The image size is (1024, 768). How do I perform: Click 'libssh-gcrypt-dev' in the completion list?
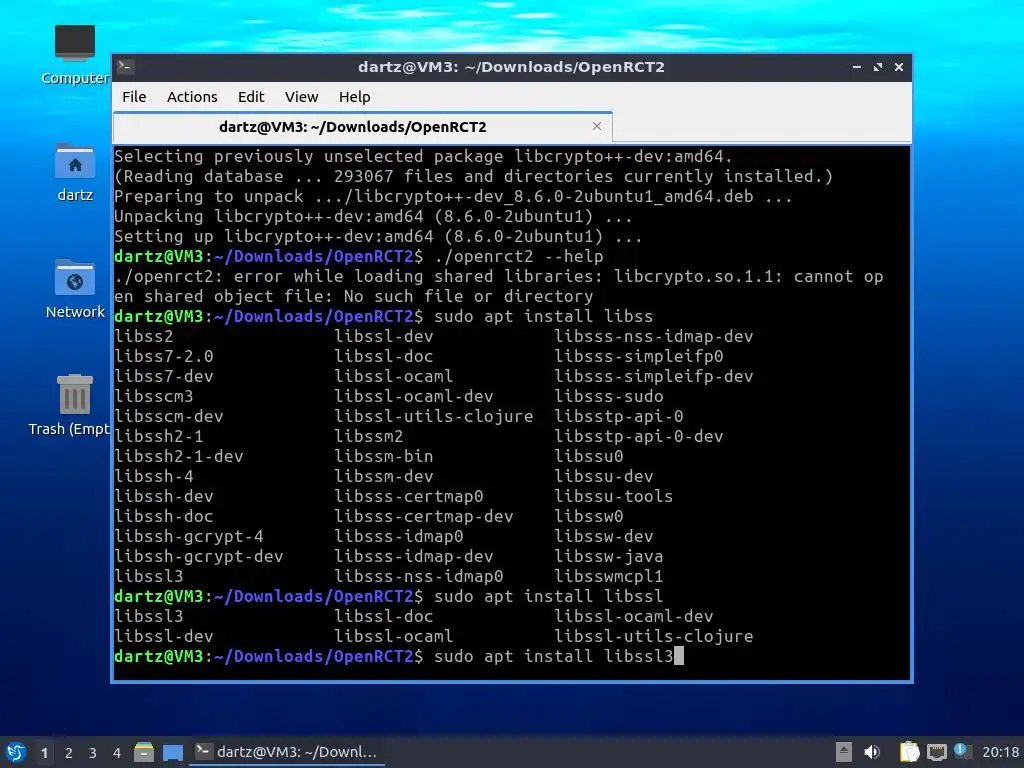pyautogui.click(x=199, y=556)
